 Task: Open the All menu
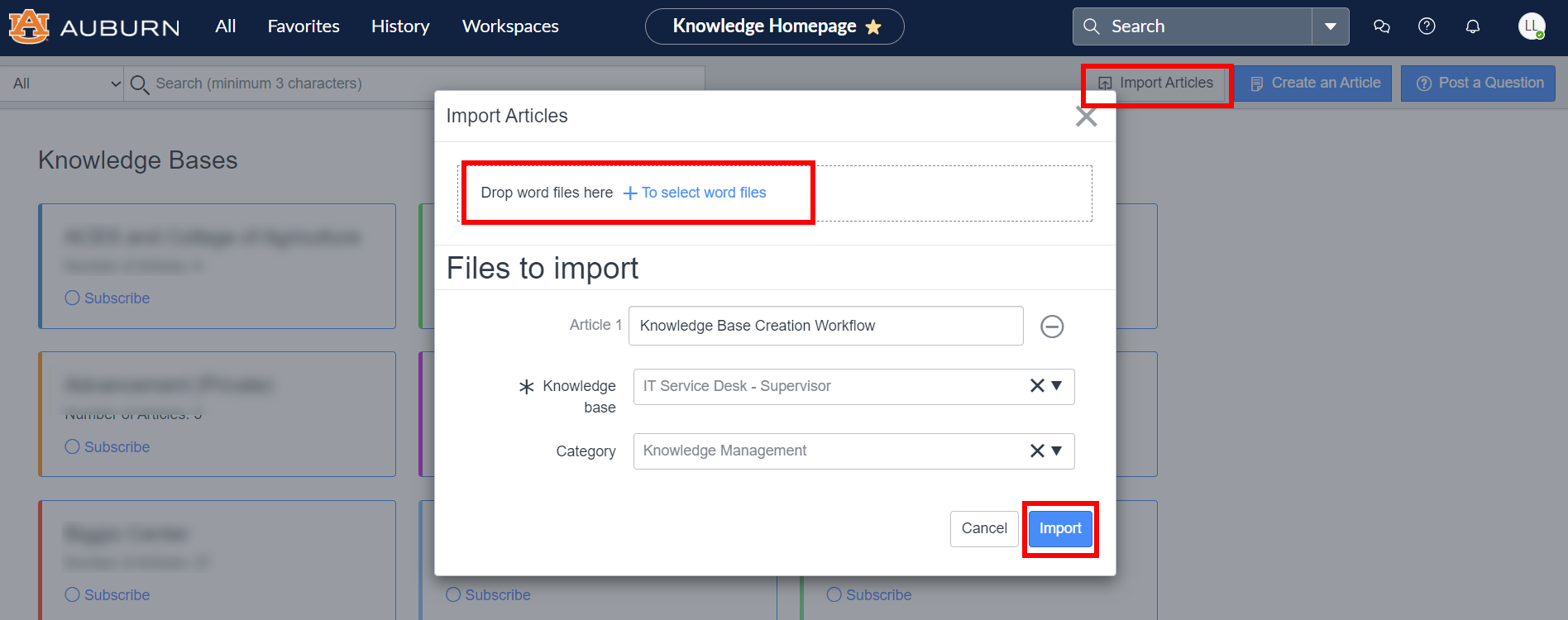(x=226, y=26)
